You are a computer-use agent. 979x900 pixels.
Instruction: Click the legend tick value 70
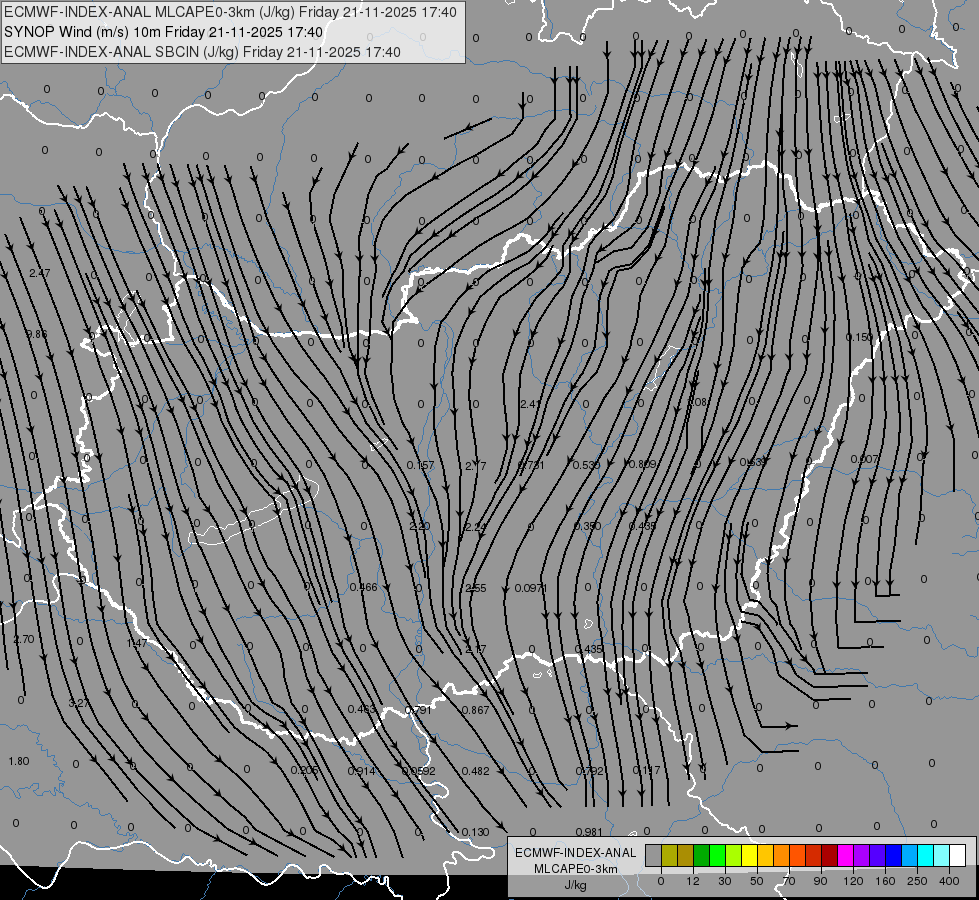pos(789,881)
